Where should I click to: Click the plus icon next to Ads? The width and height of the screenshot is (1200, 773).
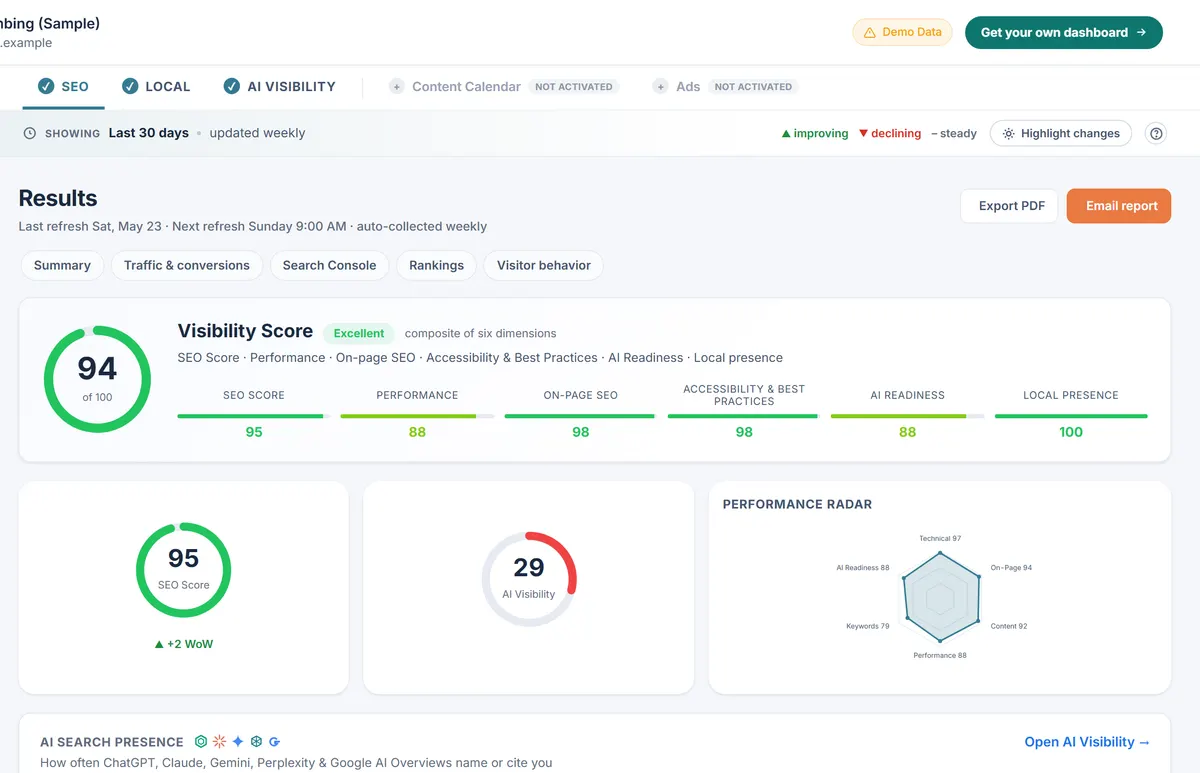click(x=660, y=87)
